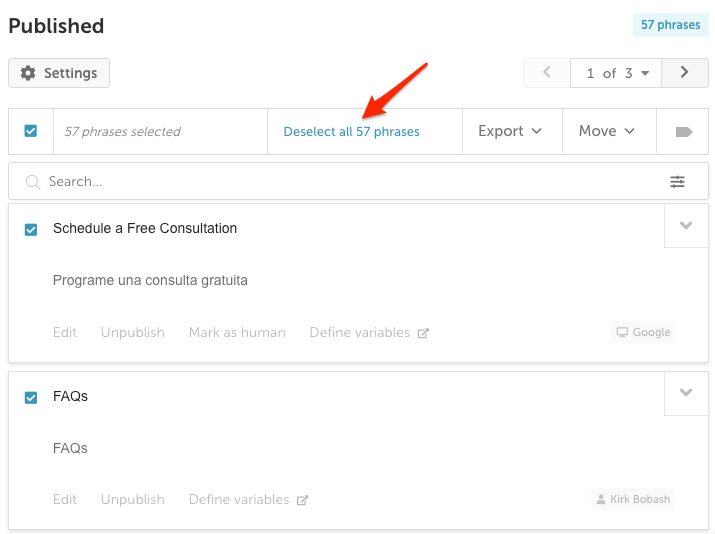Click Settings gear icon
Viewport: 715px width, 534px height.
(x=28, y=73)
